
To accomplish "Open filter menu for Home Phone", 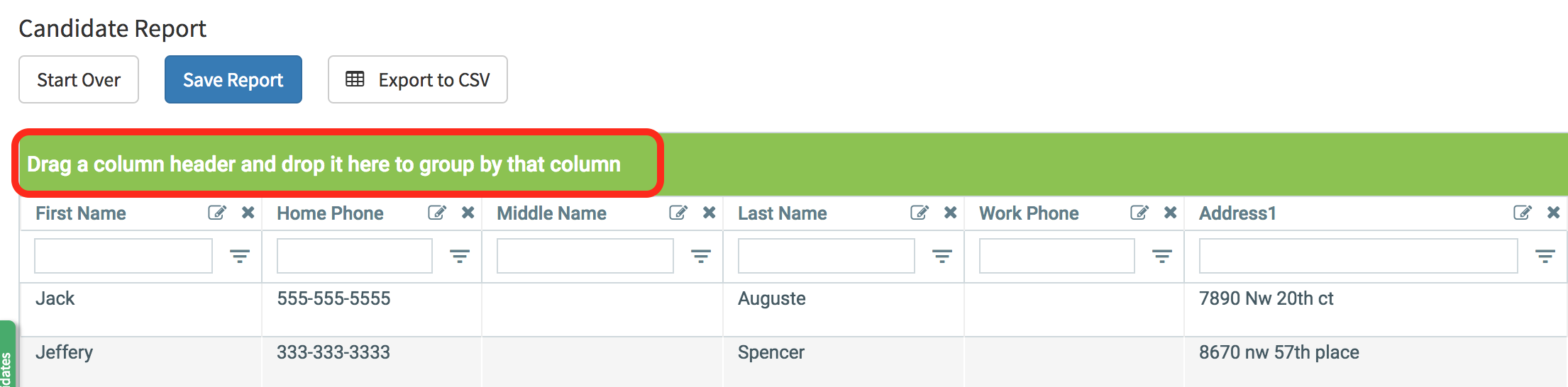I will click(460, 256).
